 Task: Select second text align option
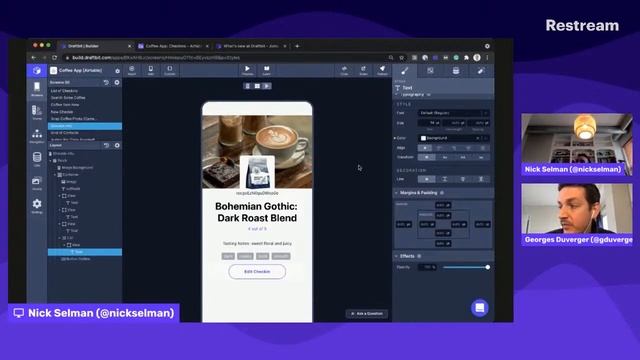(439, 148)
